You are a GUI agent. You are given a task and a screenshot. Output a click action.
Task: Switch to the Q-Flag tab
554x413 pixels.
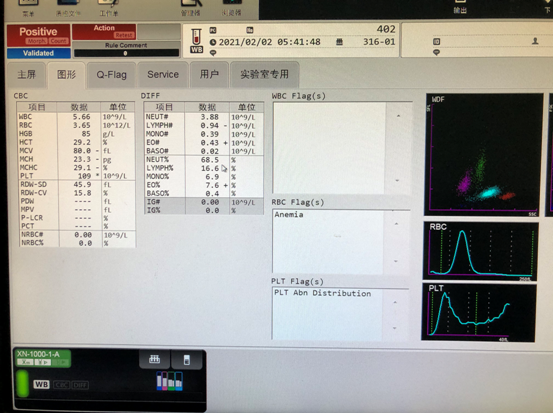(112, 75)
